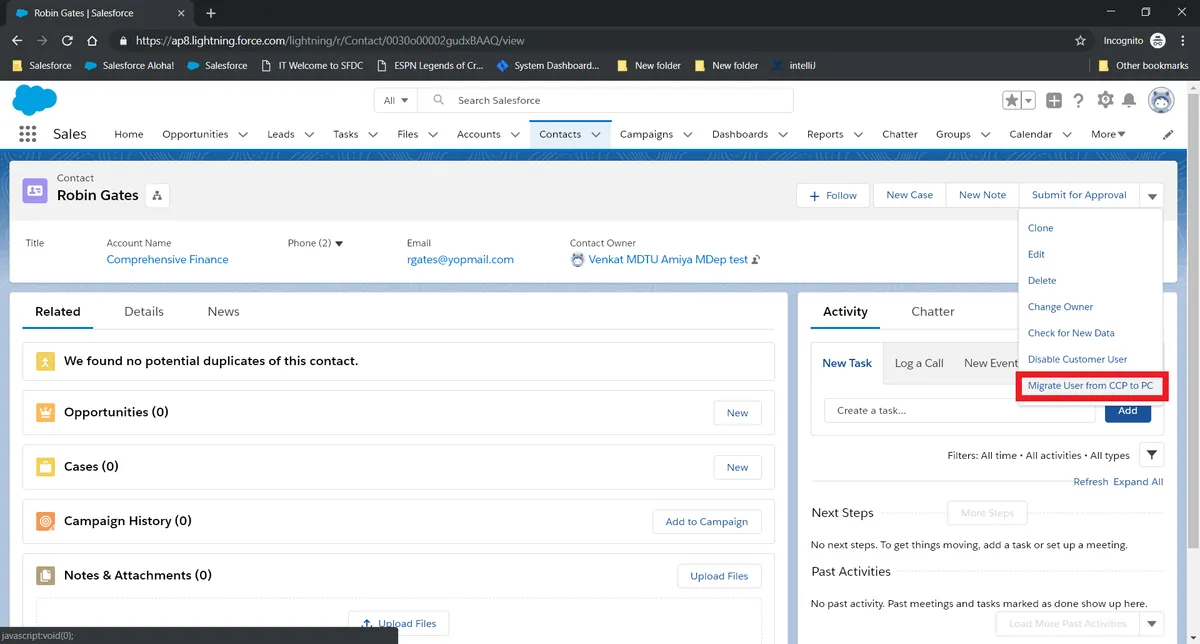Choose Migrate User from CCP to PC
Image resolution: width=1200 pixels, height=644 pixels.
point(1090,386)
